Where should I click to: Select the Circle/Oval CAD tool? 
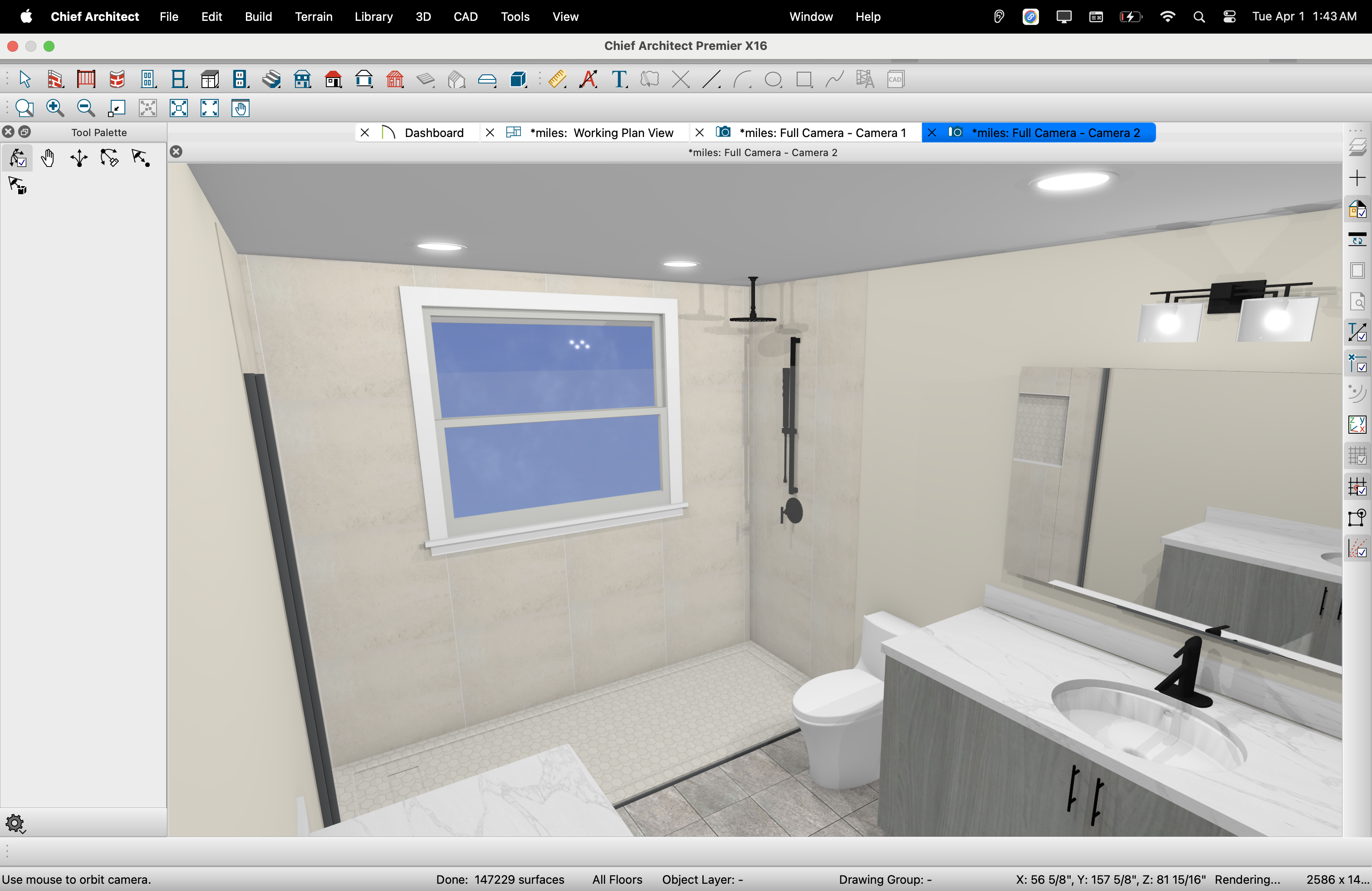pyautogui.click(x=773, y=79)
